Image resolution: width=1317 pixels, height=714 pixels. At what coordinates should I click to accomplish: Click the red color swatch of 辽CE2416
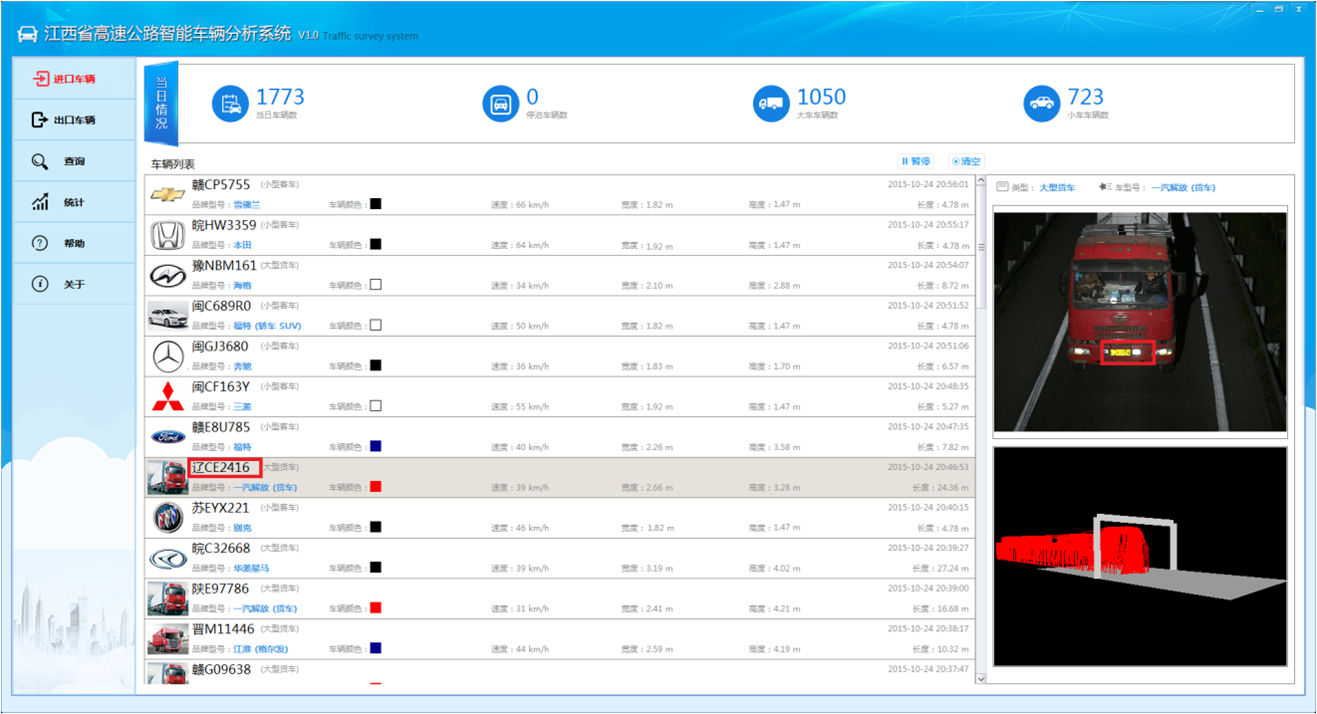[x=376, y=487]
